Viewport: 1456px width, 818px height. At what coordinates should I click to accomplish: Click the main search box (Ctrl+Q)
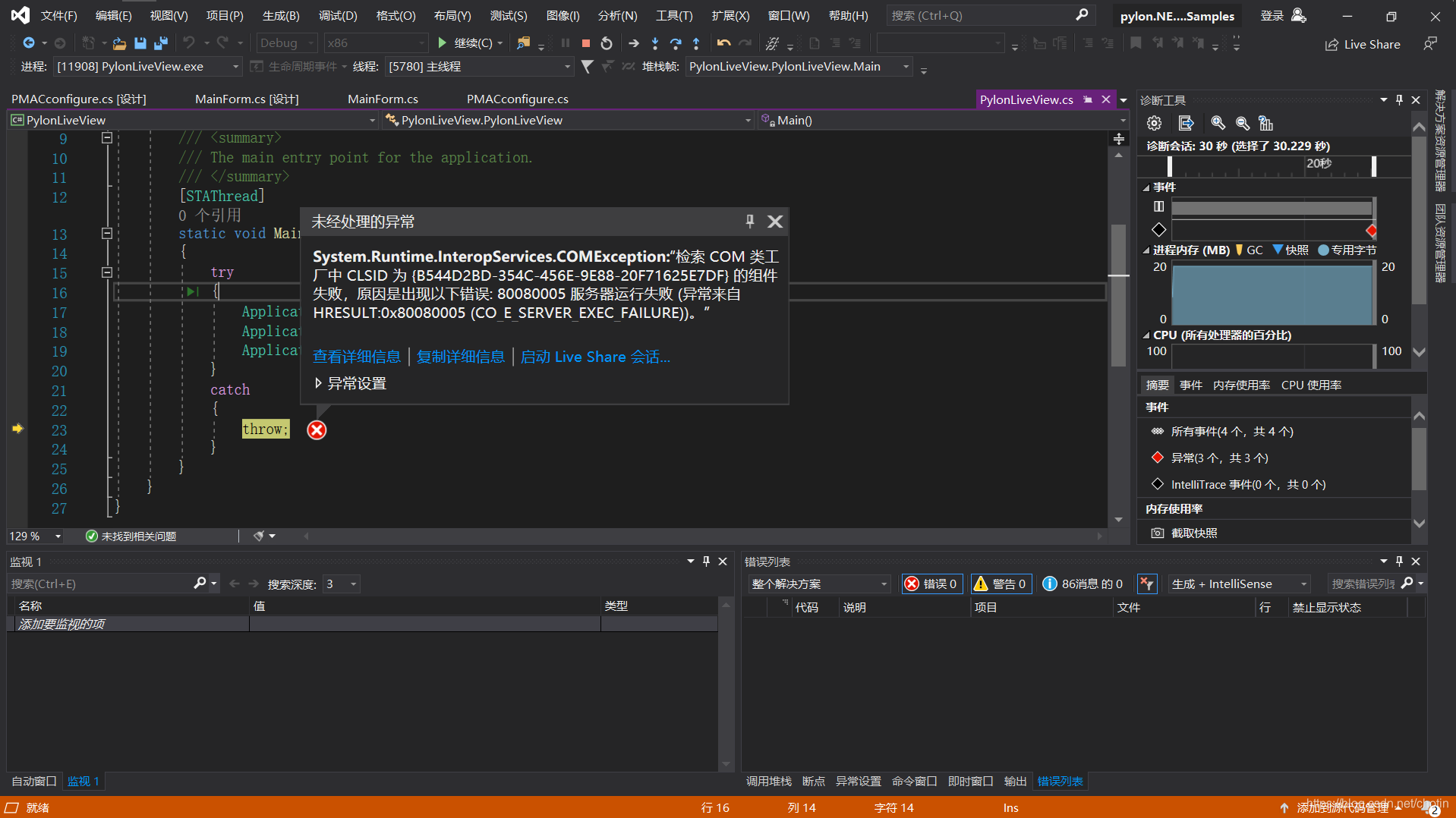pyautogui.click(x=991, y=15)
